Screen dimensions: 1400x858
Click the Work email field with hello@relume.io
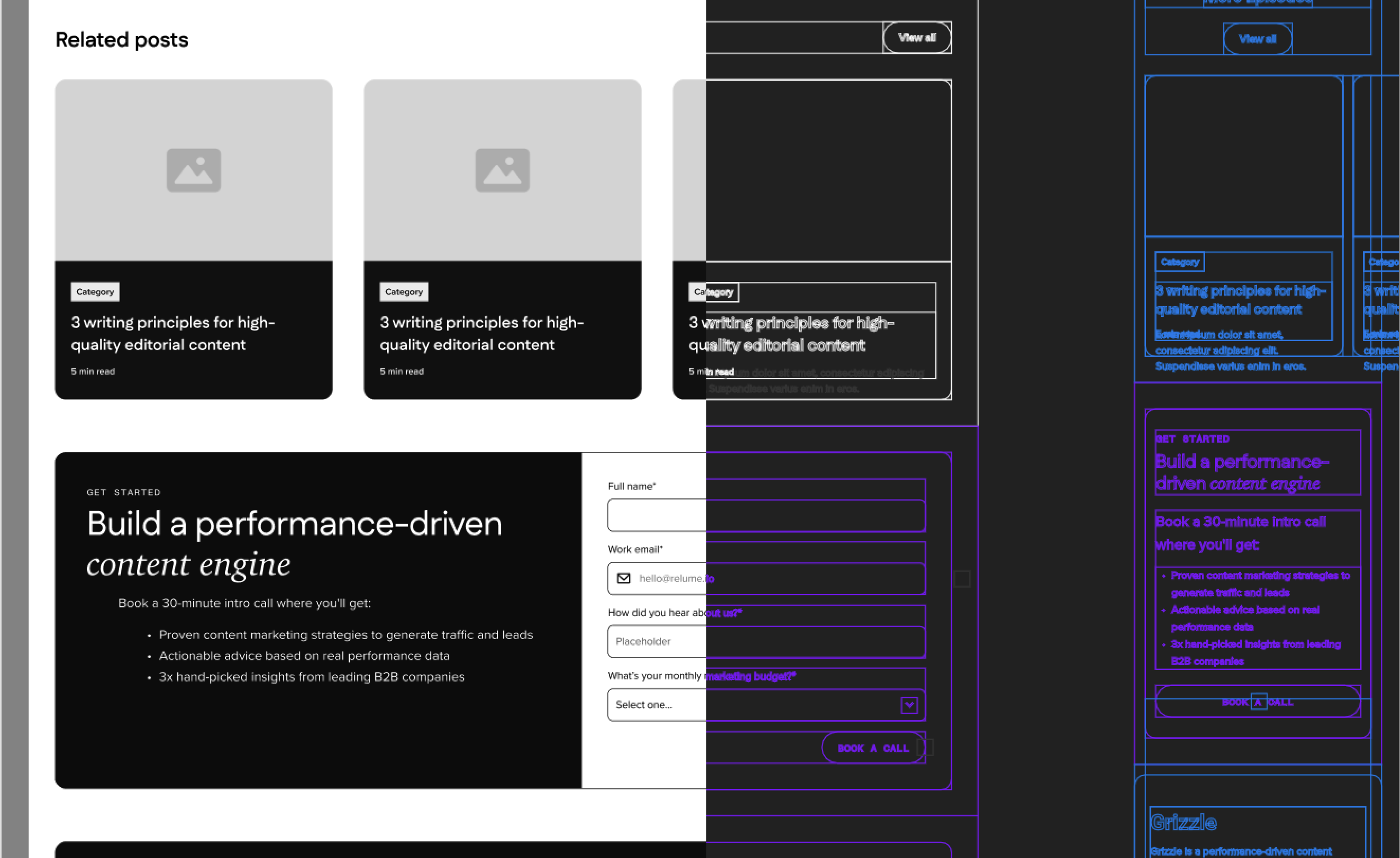(x=766, y=578)
